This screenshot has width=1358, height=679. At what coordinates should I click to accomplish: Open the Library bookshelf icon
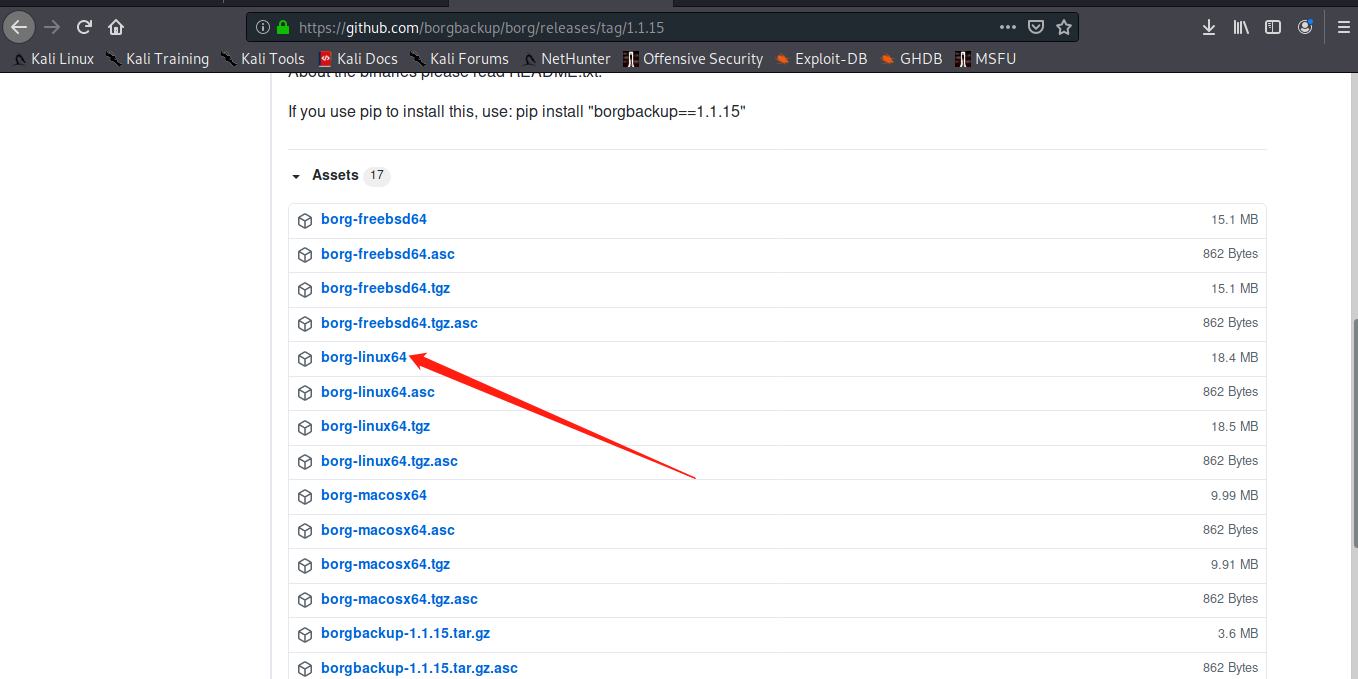1241,27
